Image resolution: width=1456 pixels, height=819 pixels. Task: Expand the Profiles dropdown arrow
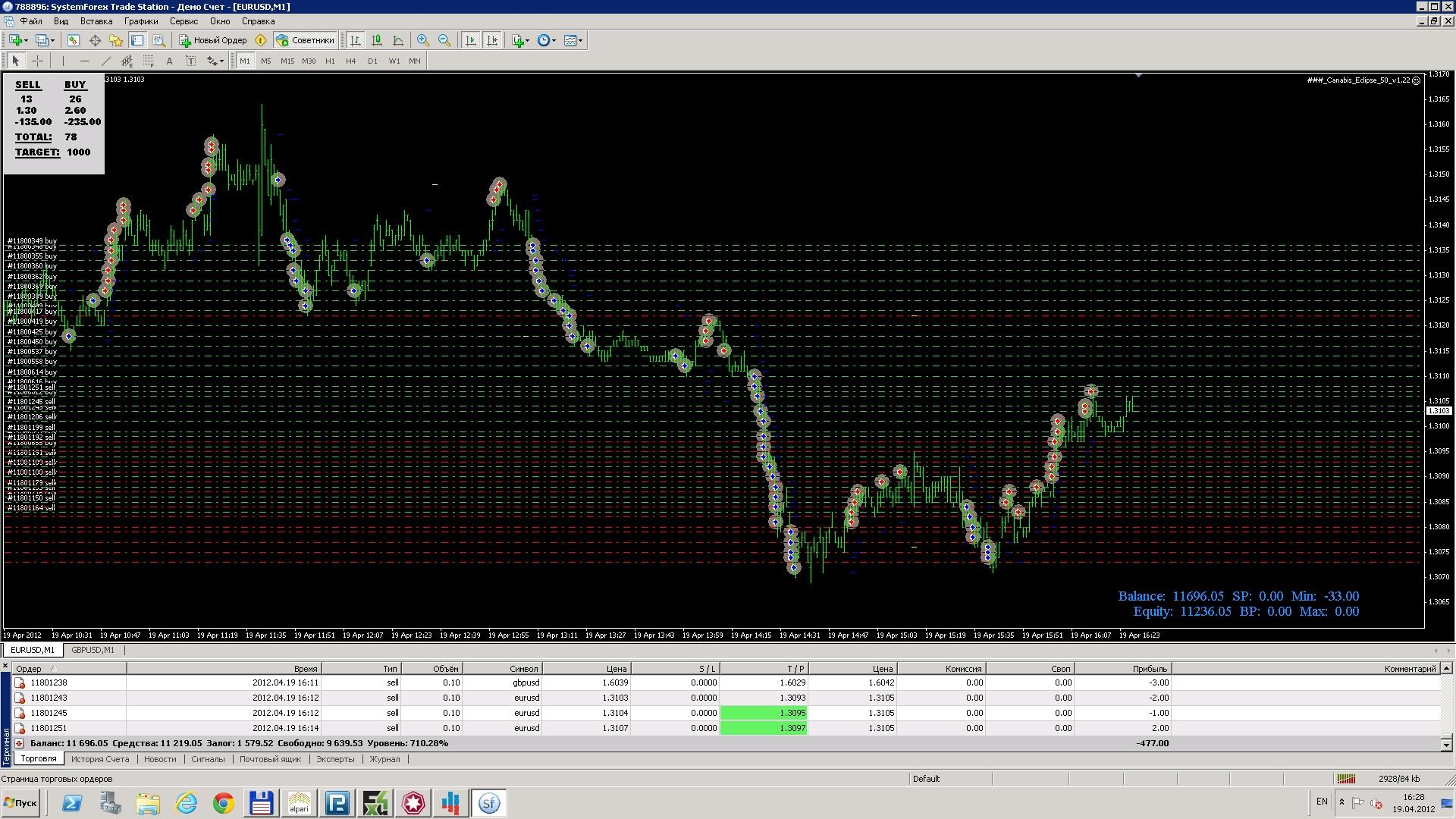click(x=52, y=40)
